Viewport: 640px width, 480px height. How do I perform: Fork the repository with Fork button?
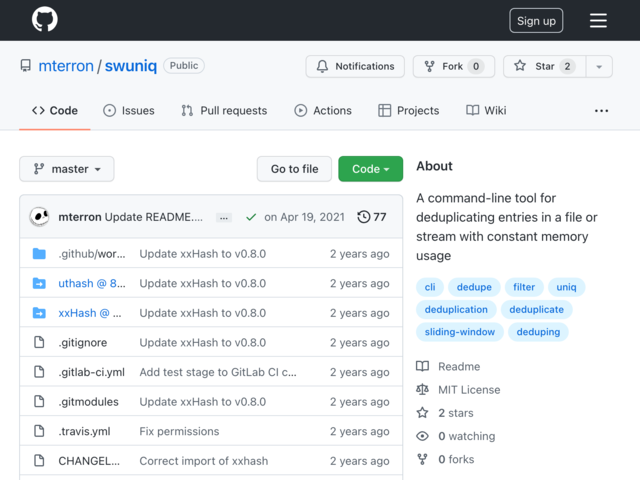click(454, 66)
